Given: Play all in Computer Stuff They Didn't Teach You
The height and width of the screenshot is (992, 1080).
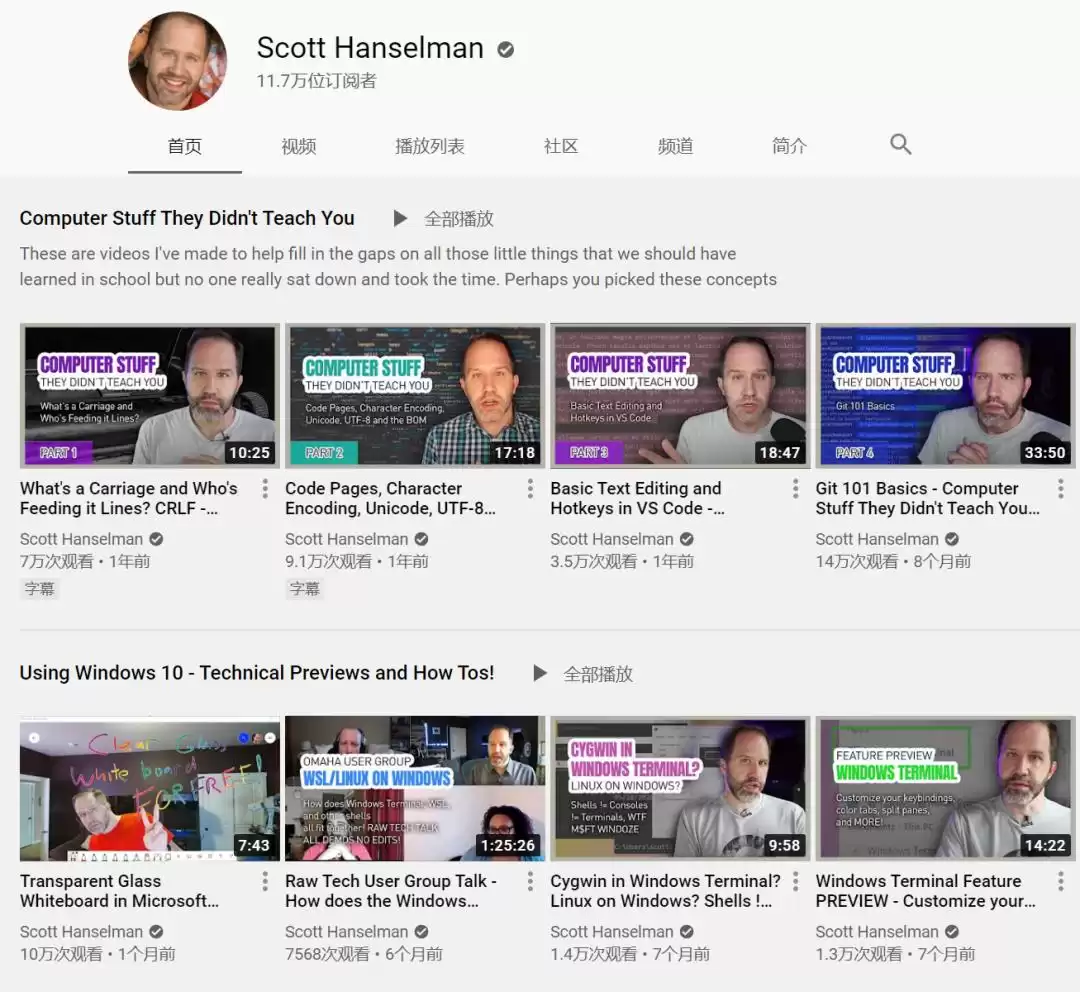Looking at the screenshot, I should [x=445, y=218].
